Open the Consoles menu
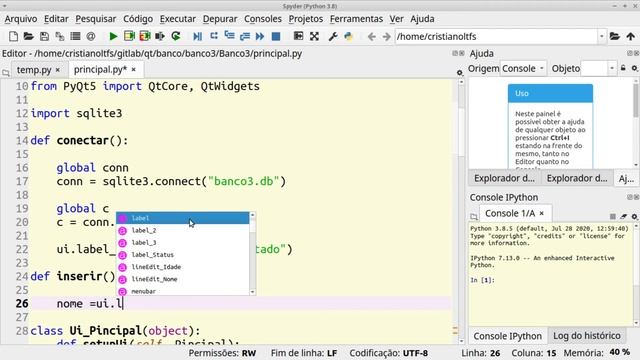Screen dimensions: 640x360 [263, 19]
